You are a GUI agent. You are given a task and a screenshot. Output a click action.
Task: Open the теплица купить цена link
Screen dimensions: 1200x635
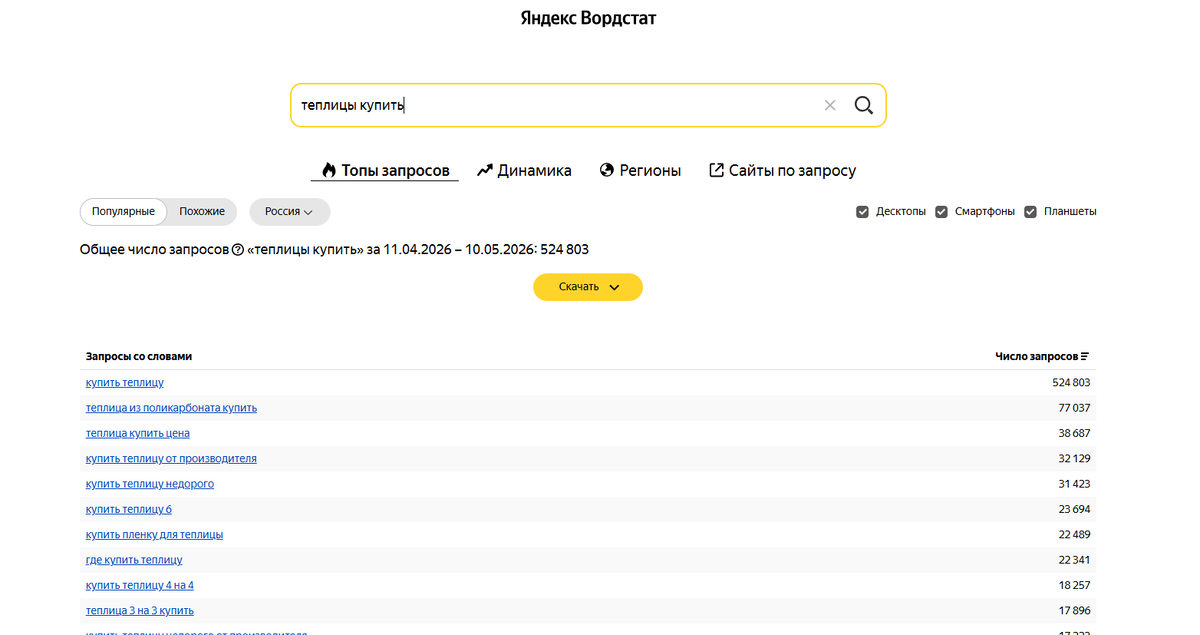pyautogui.click(x=138, y=433)
